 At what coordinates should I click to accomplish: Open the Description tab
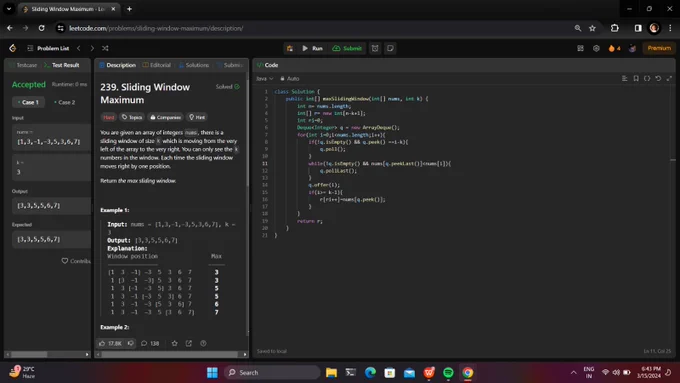tap(118, 65)
